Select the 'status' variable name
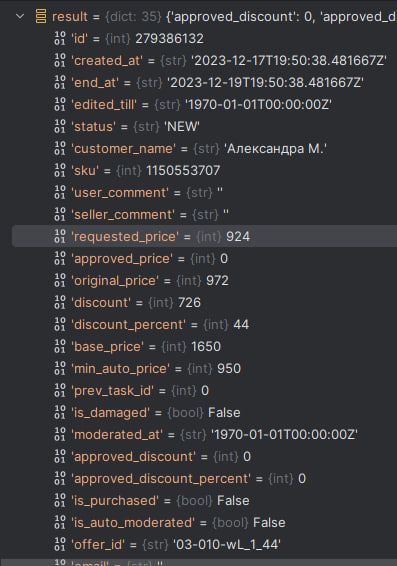 [94, 127]
